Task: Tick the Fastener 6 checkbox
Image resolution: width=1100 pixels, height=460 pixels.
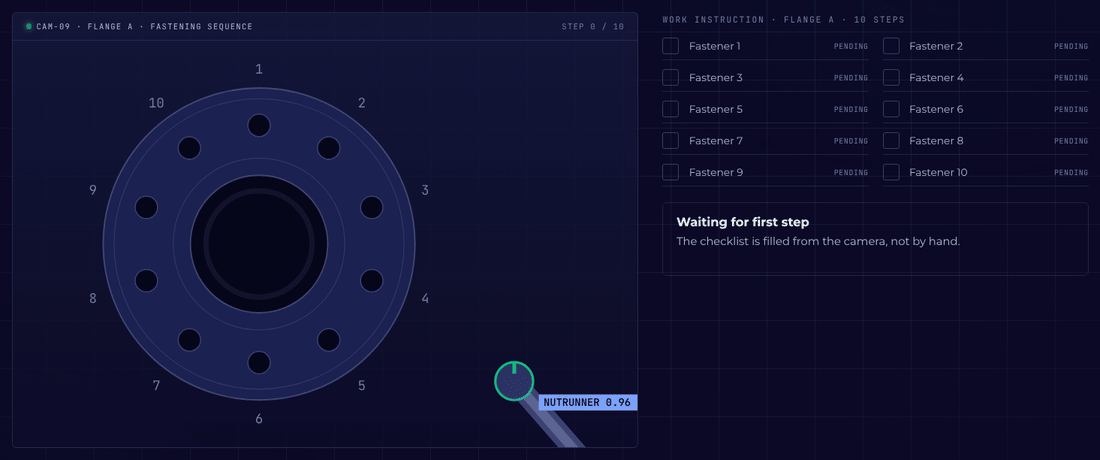Action: click(891, 109)
